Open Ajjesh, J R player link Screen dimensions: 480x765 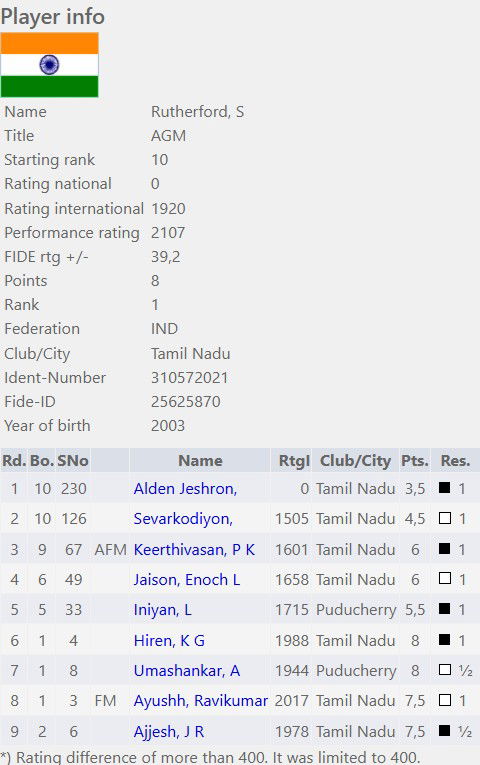tap(169, 731)
